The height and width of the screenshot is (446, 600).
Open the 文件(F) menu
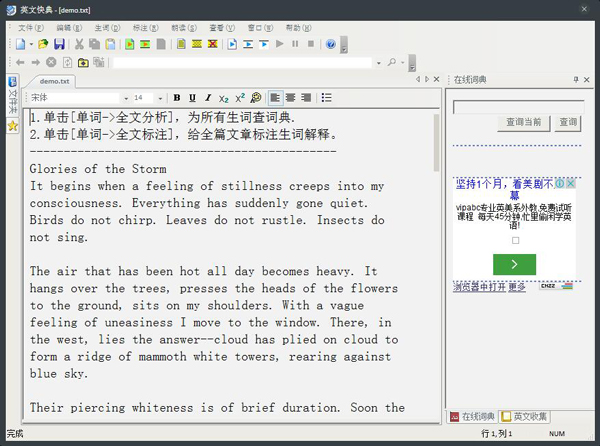pos(31,28)
